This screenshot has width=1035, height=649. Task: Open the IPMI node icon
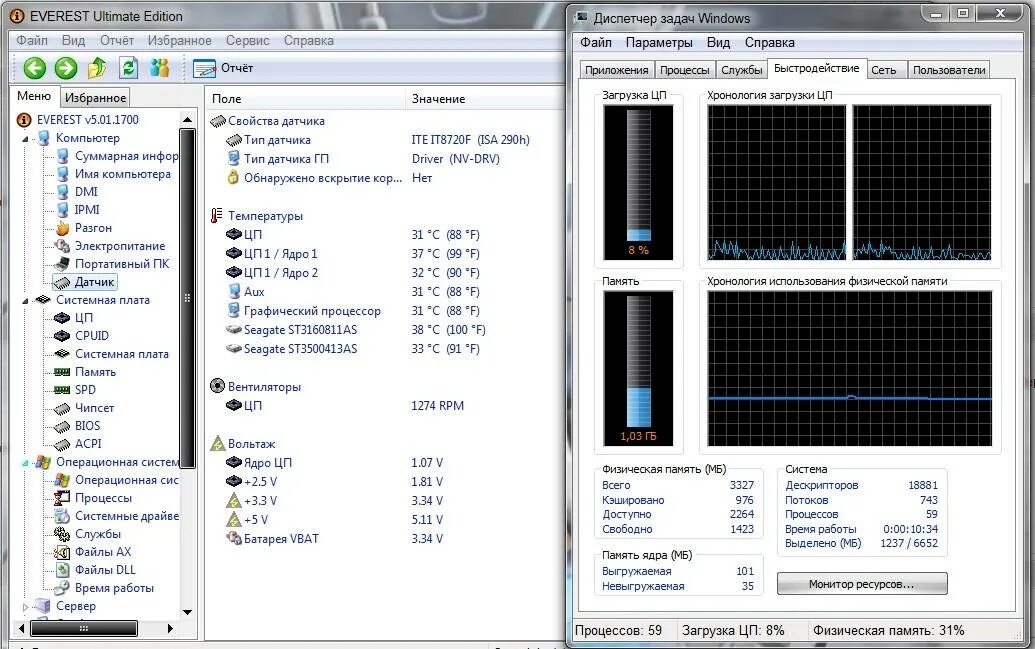[x=63, y=209]
